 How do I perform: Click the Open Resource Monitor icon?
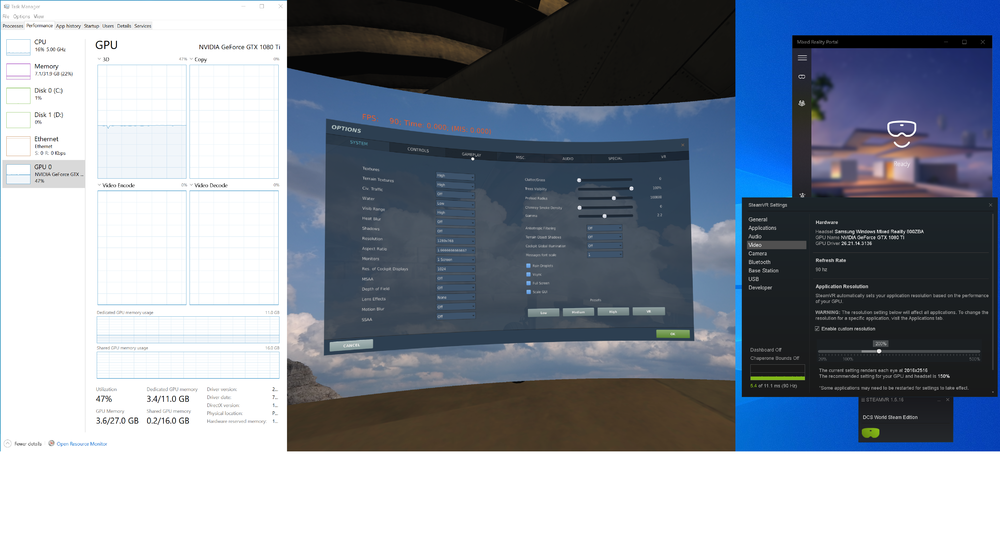tap(52, 443)
